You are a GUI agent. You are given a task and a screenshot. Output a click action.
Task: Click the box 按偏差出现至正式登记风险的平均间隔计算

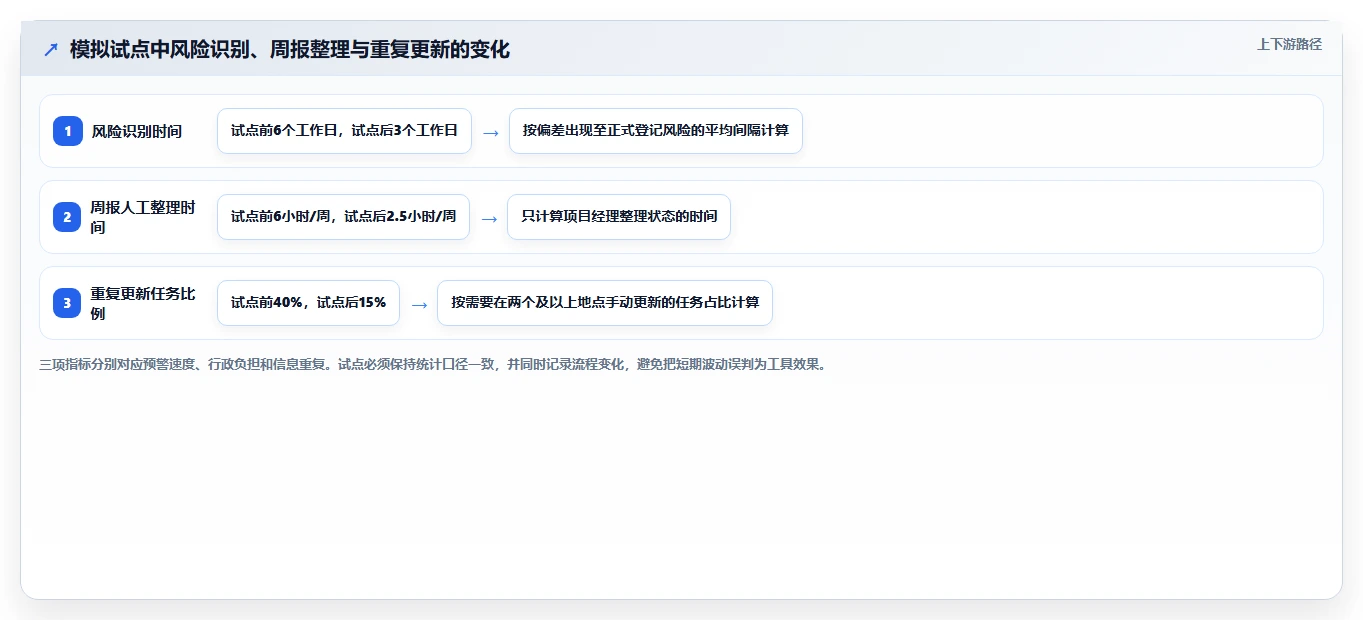(656, 131)
